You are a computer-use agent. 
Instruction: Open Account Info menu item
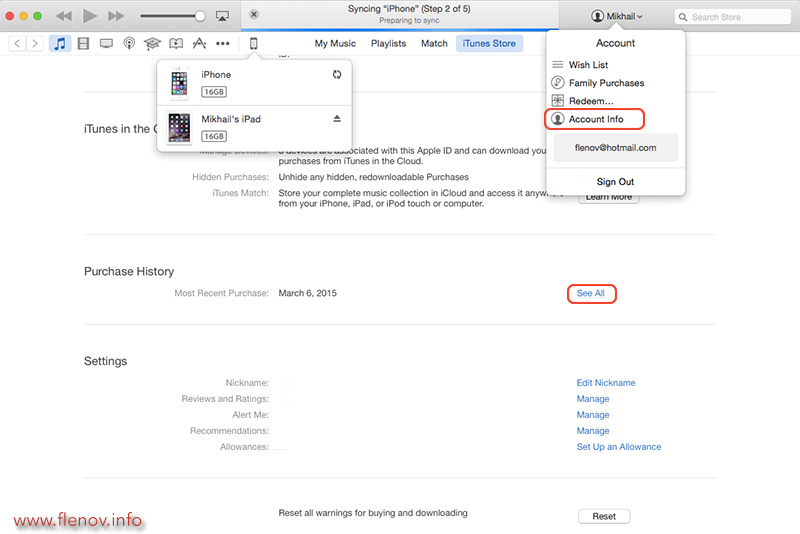(595, 119)
